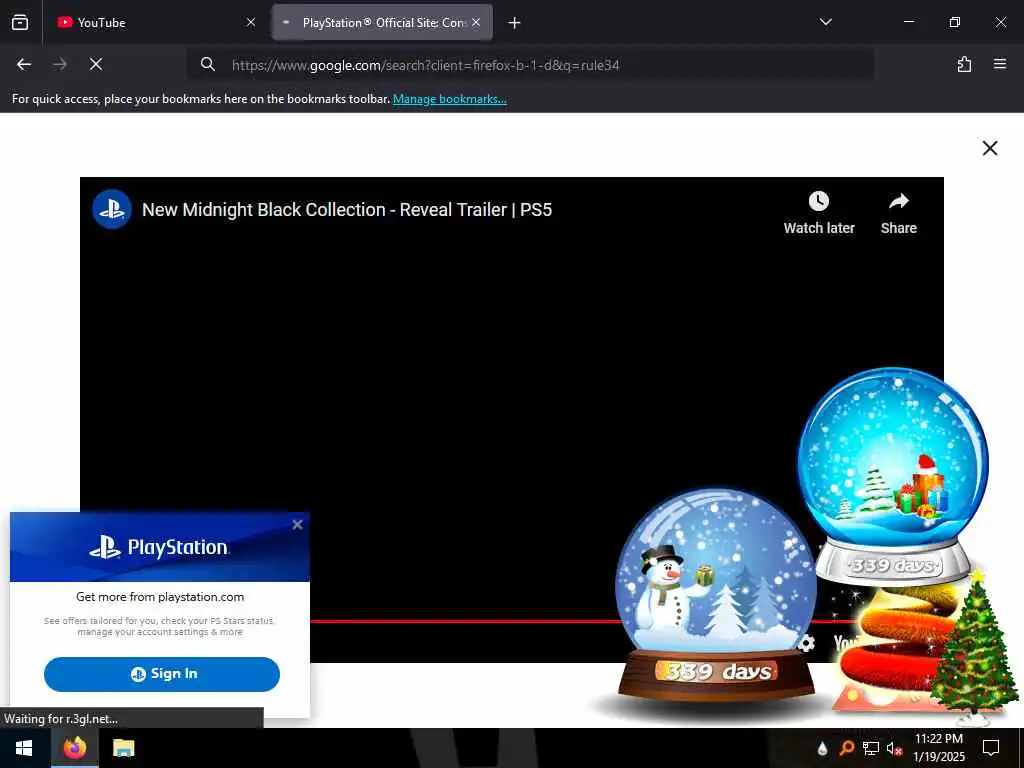Image resolution: width=1024 pixels, height=768 pixels.
Task: Click the magnifier tray icon
Action: pyautogui.click(x=846, y=748)
